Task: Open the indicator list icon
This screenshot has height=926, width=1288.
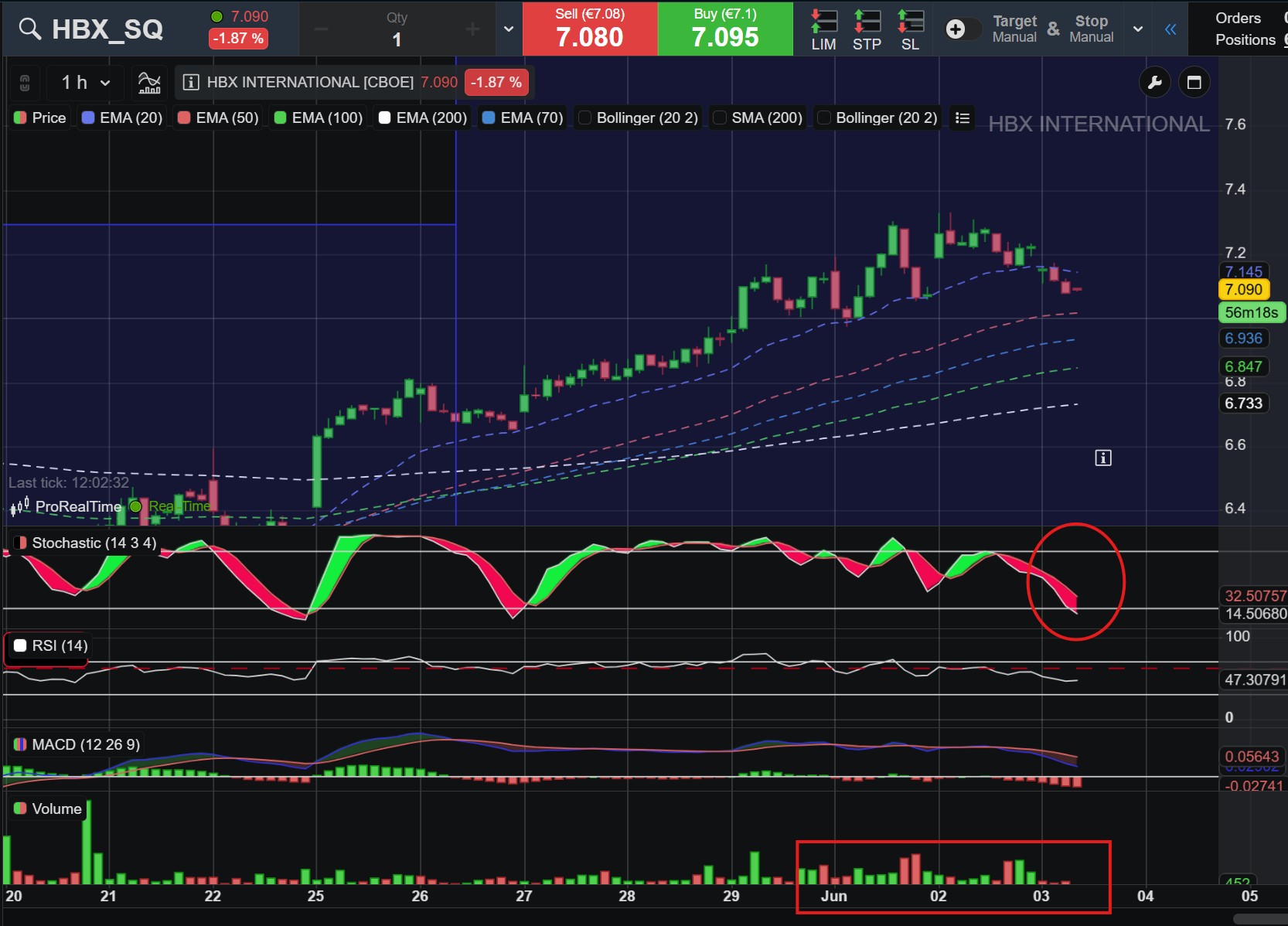Action: 963,117
